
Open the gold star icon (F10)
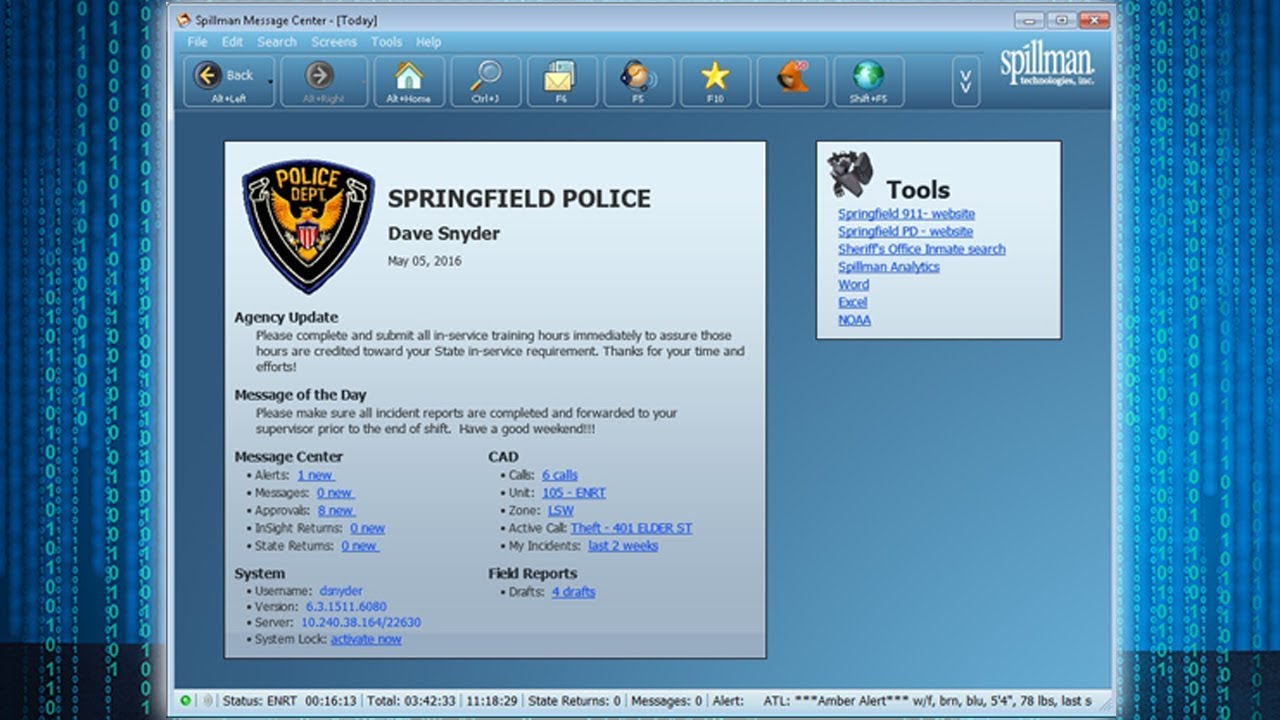715,81
